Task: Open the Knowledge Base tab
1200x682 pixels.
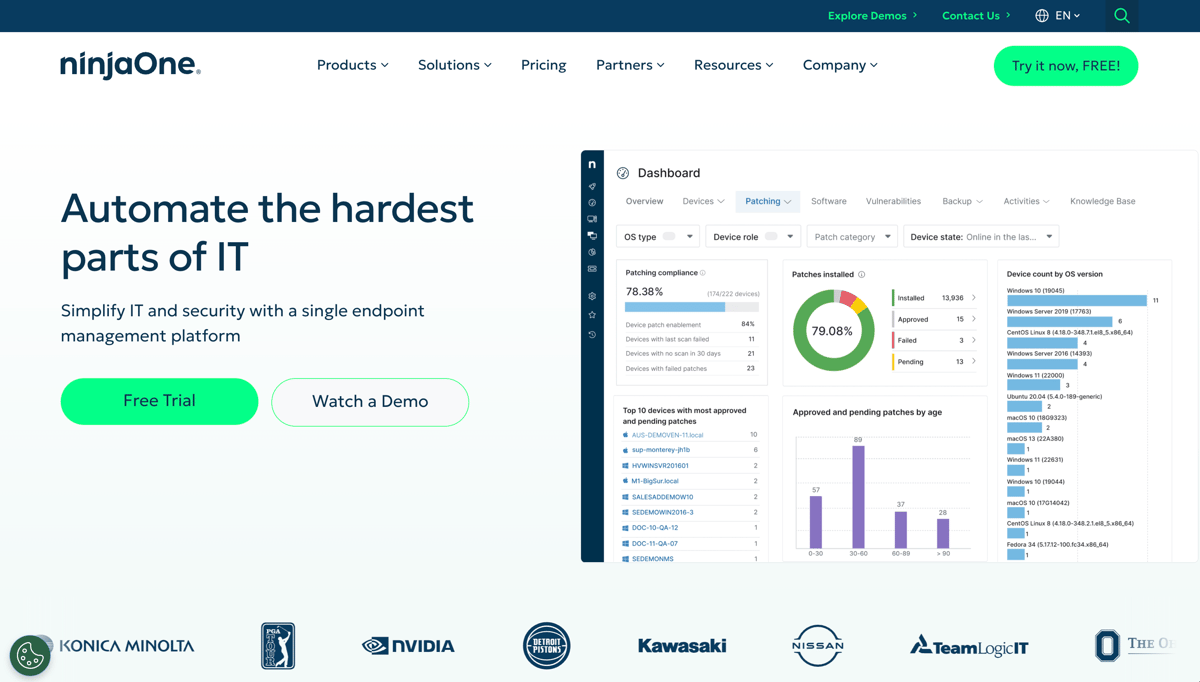Action: [x=1102, y=201]
